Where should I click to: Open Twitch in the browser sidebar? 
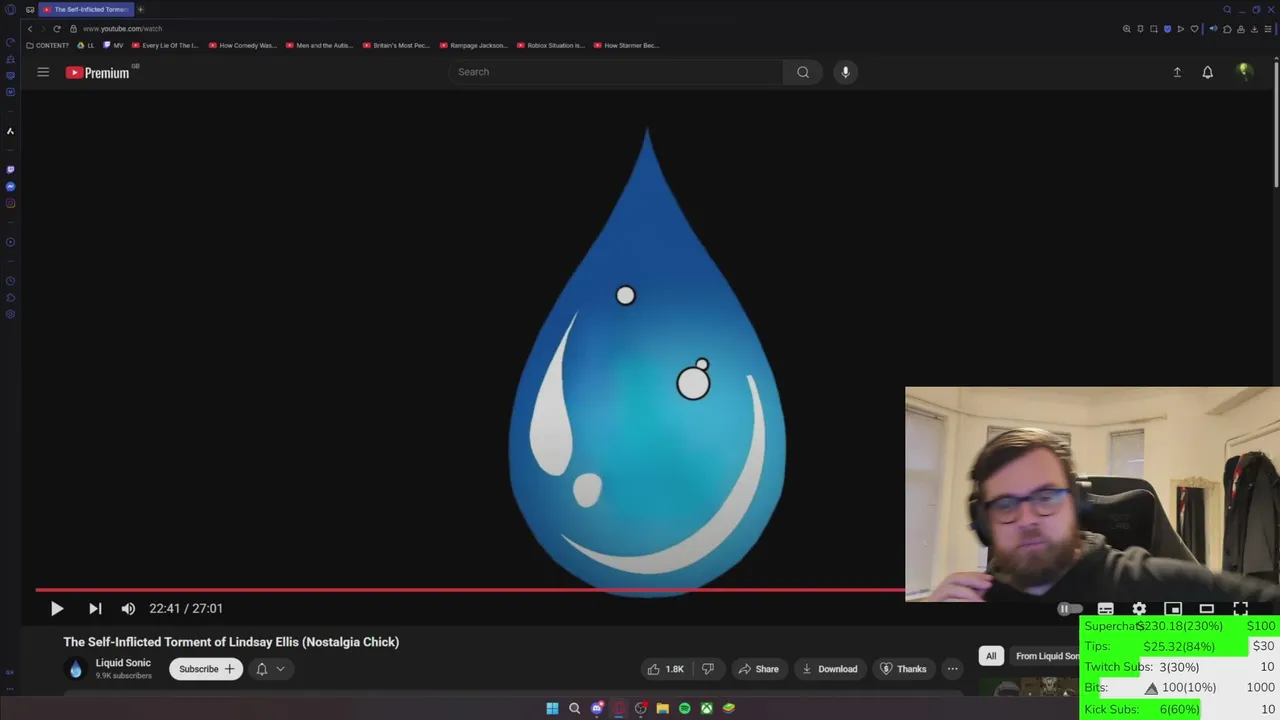click(10, 170)
